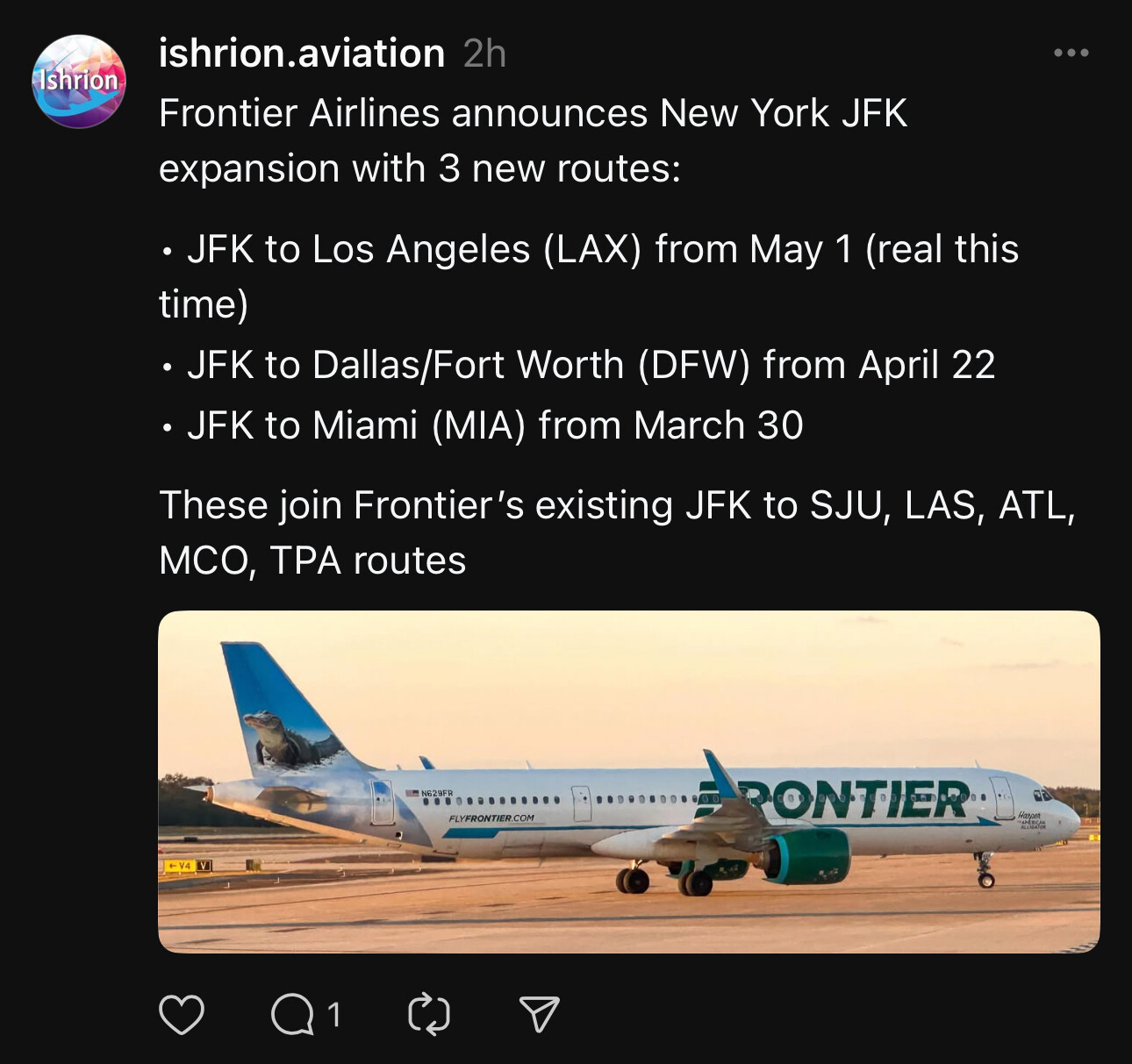Tap the repost arrows icon
Screen dimensions: 1132x1064
coord(429,1014)
